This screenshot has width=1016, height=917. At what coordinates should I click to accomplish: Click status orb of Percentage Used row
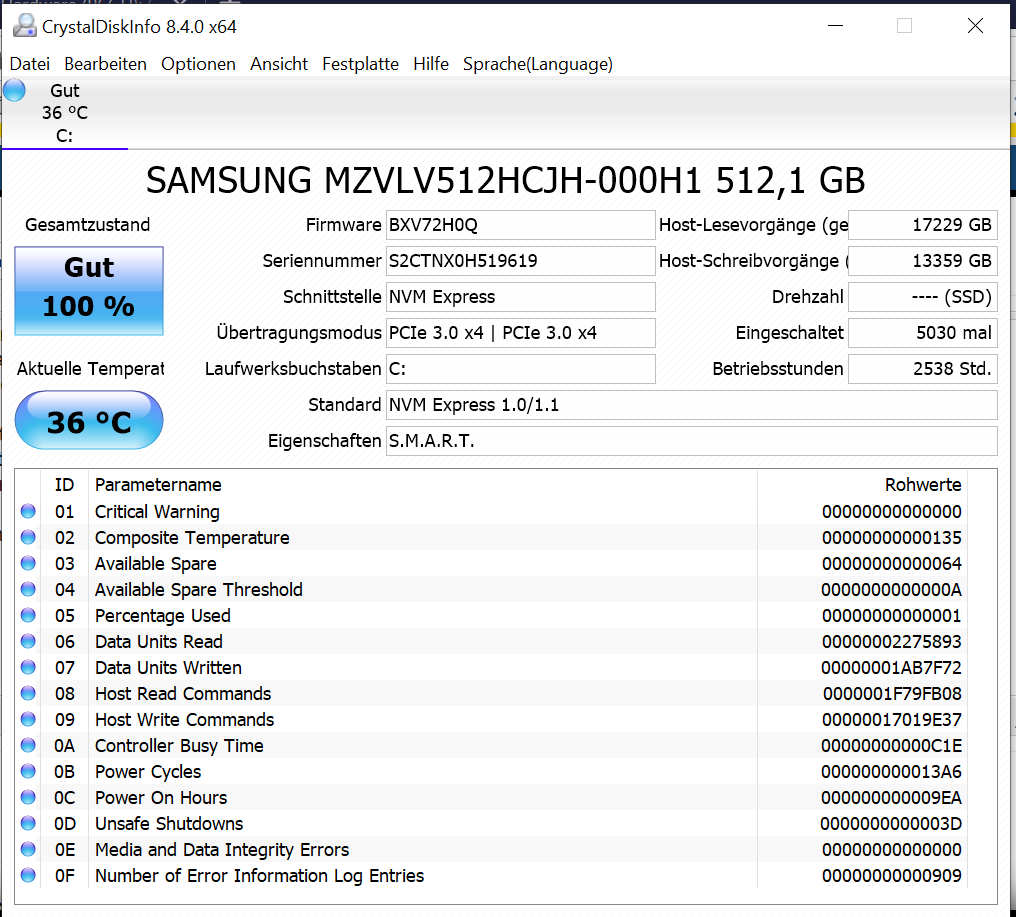point(28,615)
